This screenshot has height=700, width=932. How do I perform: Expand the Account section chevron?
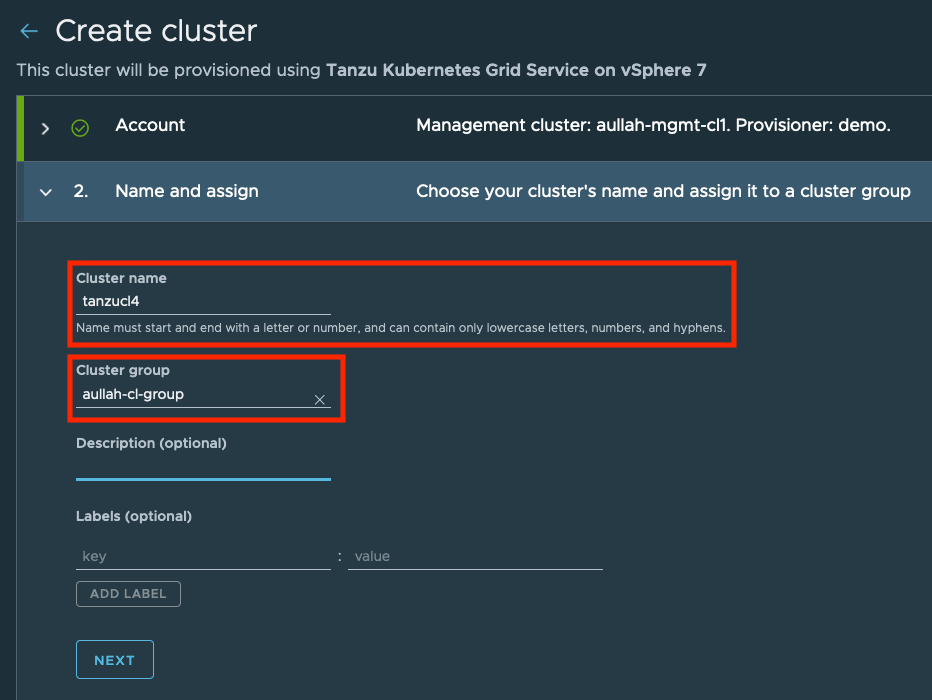[45, 128]
